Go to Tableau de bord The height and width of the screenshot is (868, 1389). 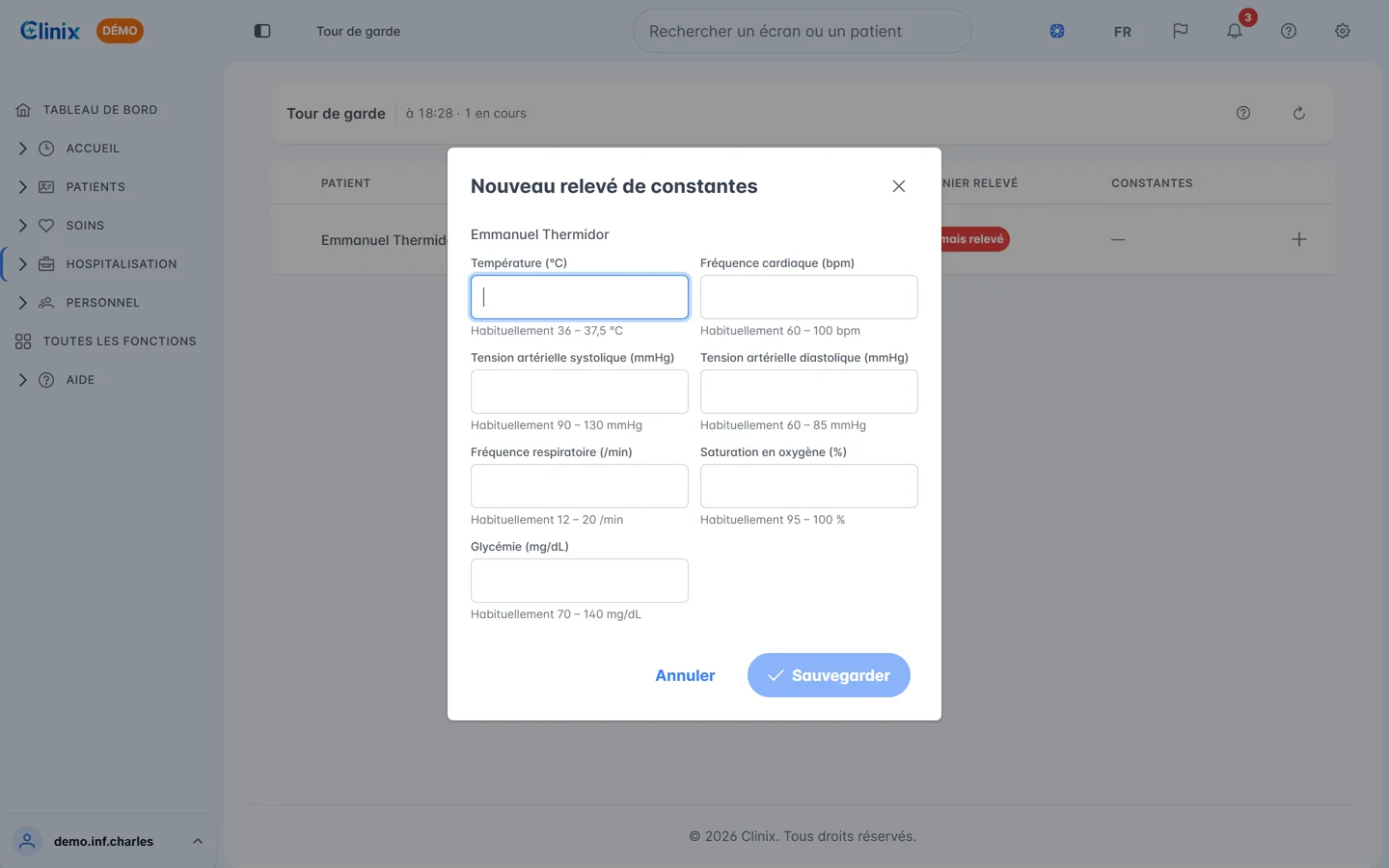[100, 110]
